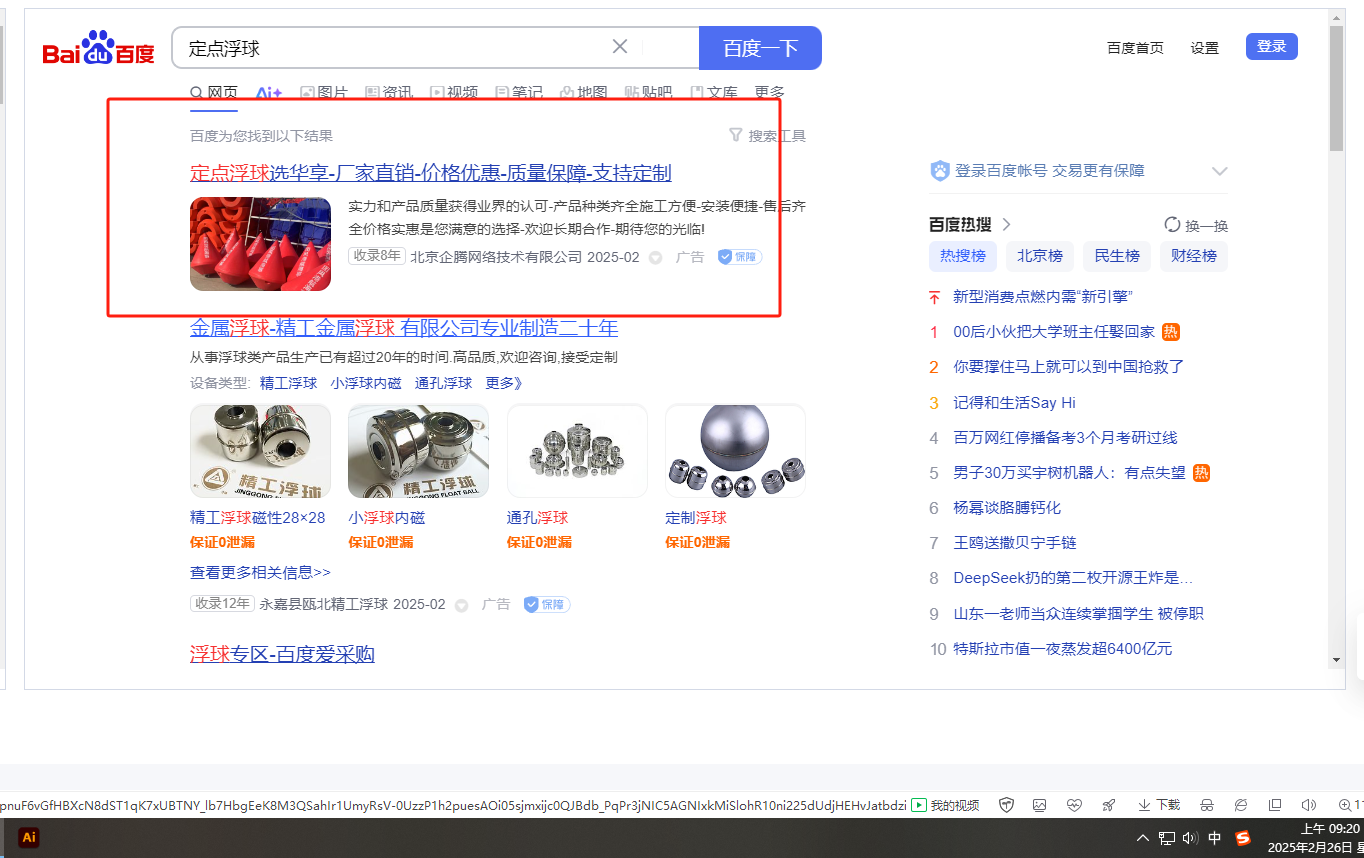1364x858 pixels.
Task: Click the taskbar network icon
Action: click(x=1167, y=838)
